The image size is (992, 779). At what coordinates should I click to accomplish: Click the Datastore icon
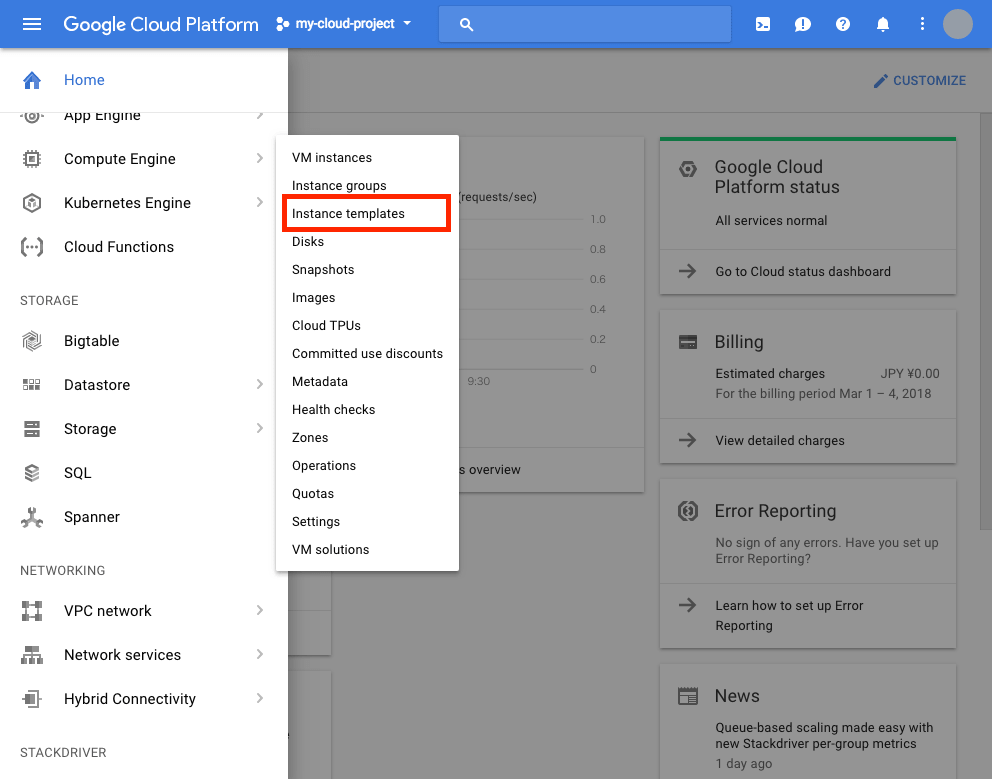click(32, 385)
